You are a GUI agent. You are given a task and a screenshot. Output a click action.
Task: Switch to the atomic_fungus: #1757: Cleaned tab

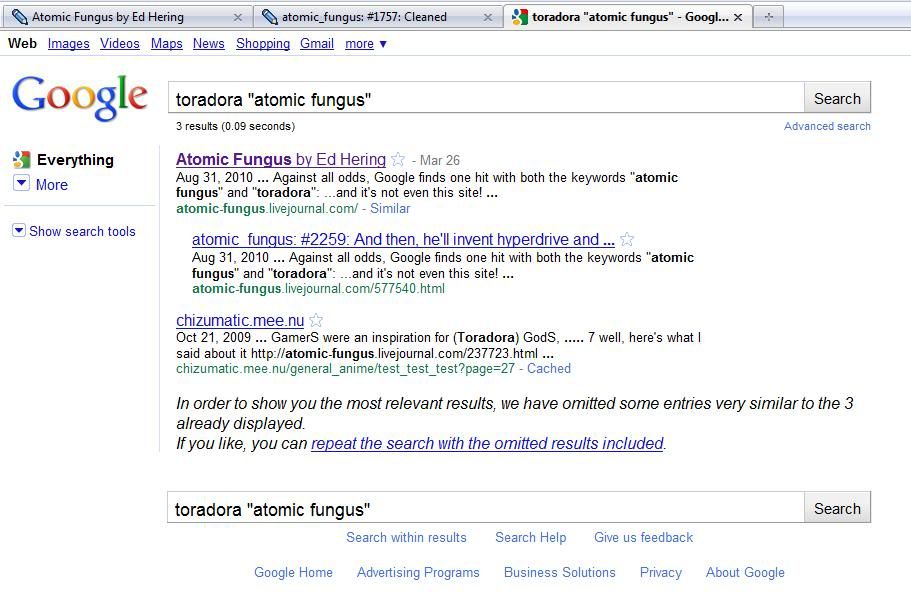(x=378, y=17)
